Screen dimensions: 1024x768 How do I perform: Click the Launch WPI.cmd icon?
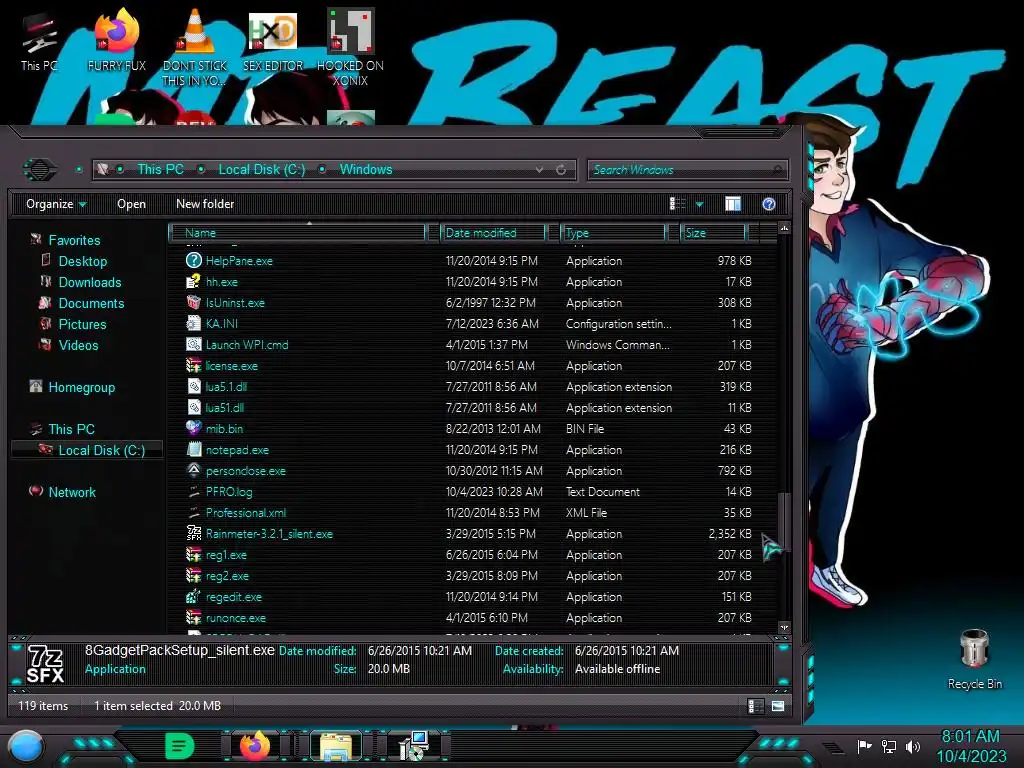(193, 344)
